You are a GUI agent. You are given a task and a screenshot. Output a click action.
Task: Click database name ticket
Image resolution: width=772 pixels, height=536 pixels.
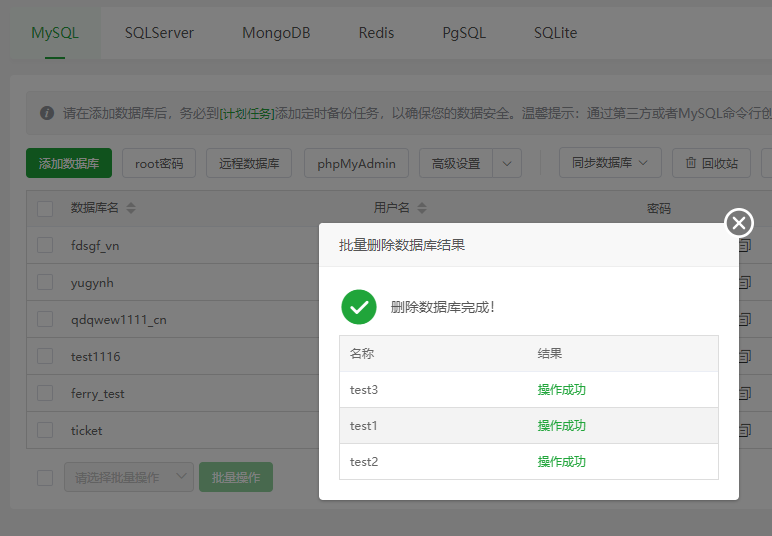pyautogui.click(x=87, y=430)
